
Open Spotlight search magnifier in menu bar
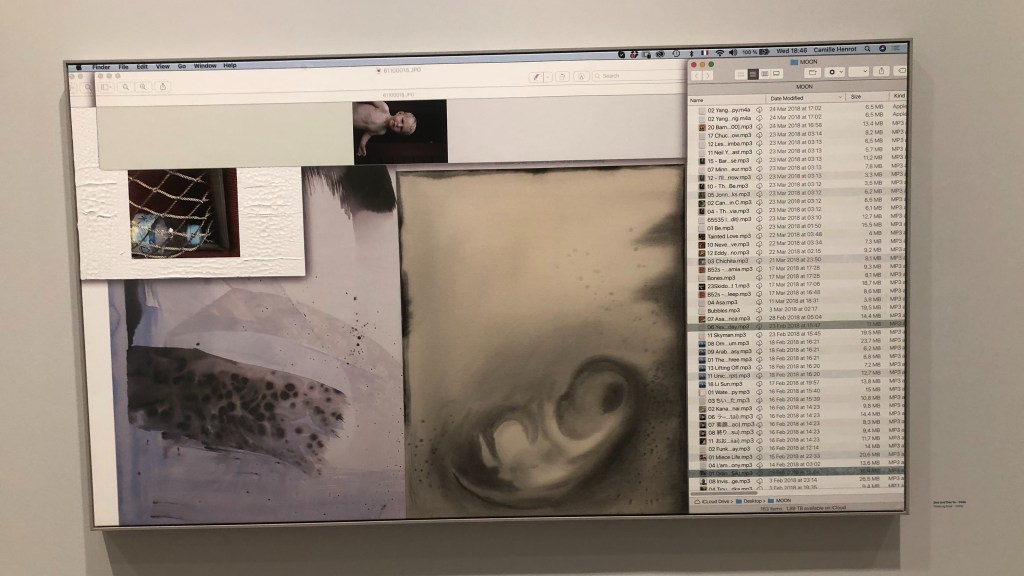[x=867, y=48]
